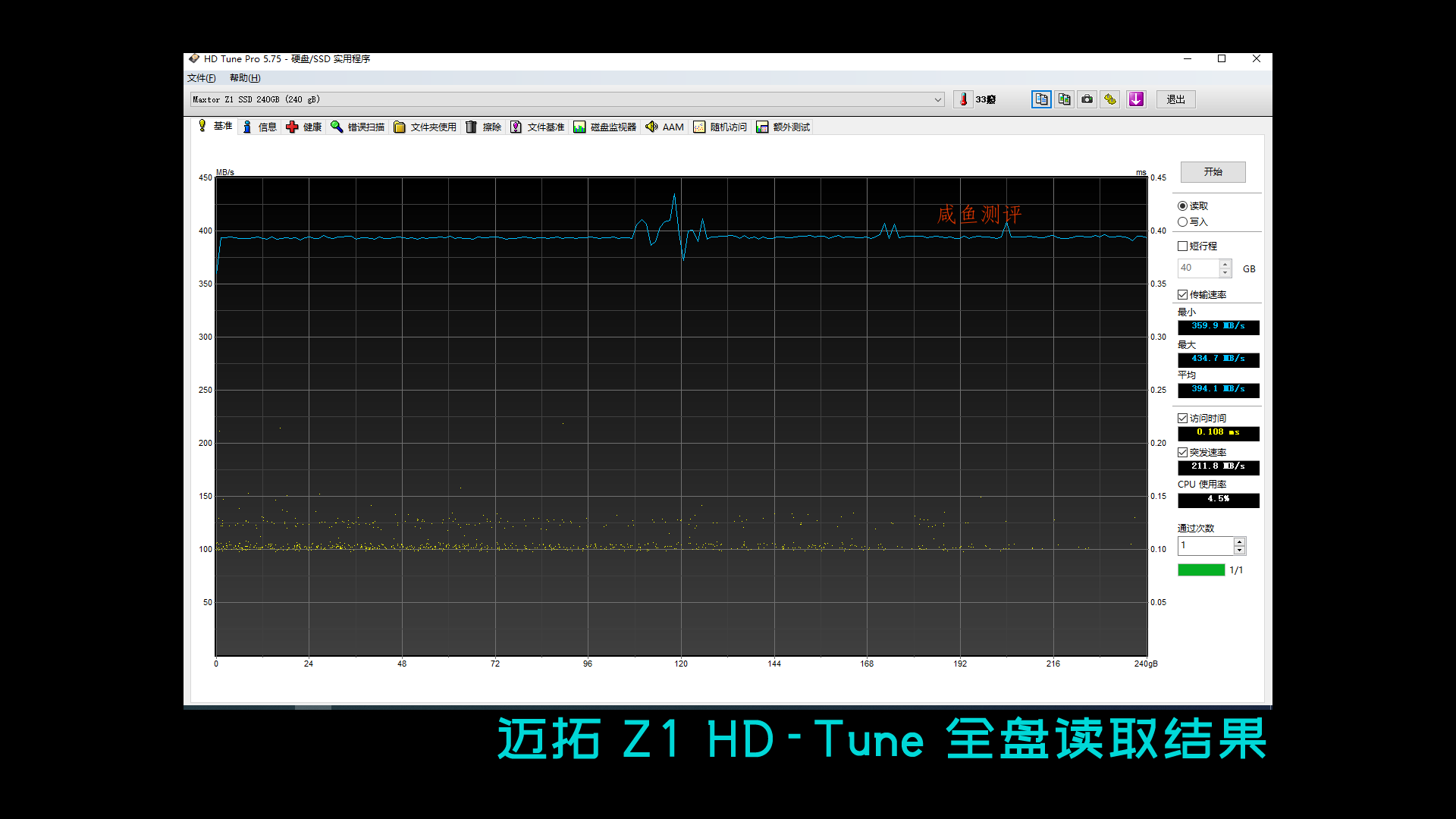Image resolution: width=1456 pixels, height=819 pixels.
Task: Click the speaker icon of AAM tab
Action: click(x=651, y=127)
